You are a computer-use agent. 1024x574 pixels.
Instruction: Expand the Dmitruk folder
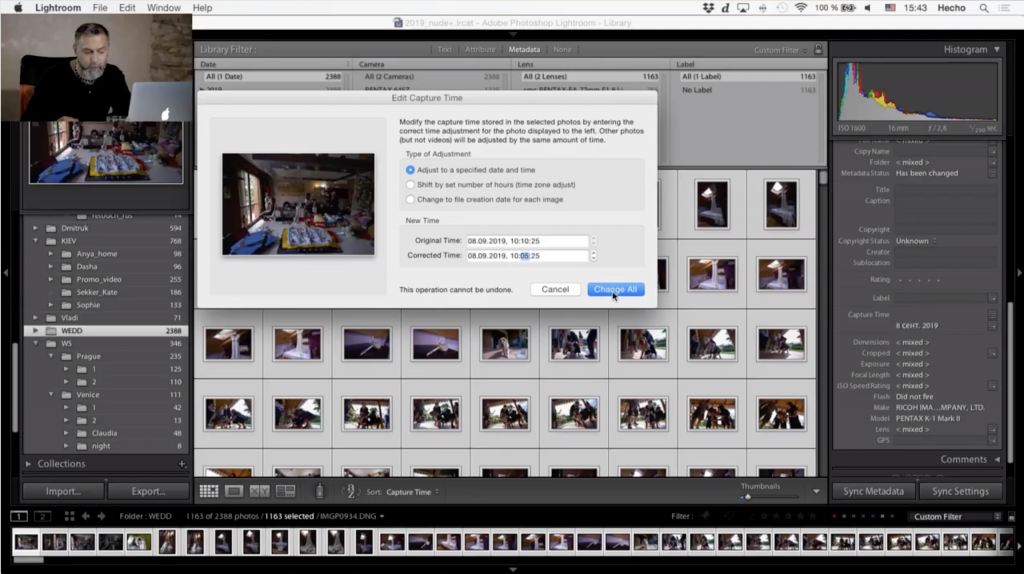35,229
